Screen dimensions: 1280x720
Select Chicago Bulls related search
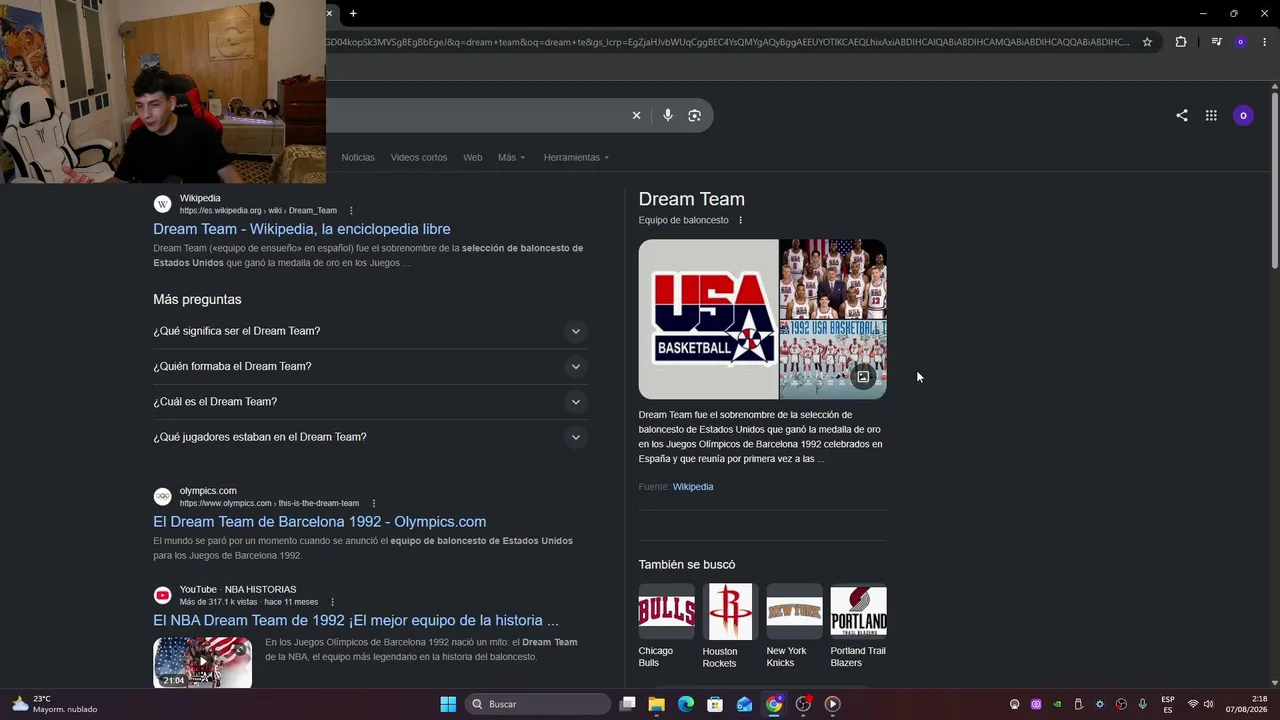click(666, 626)
